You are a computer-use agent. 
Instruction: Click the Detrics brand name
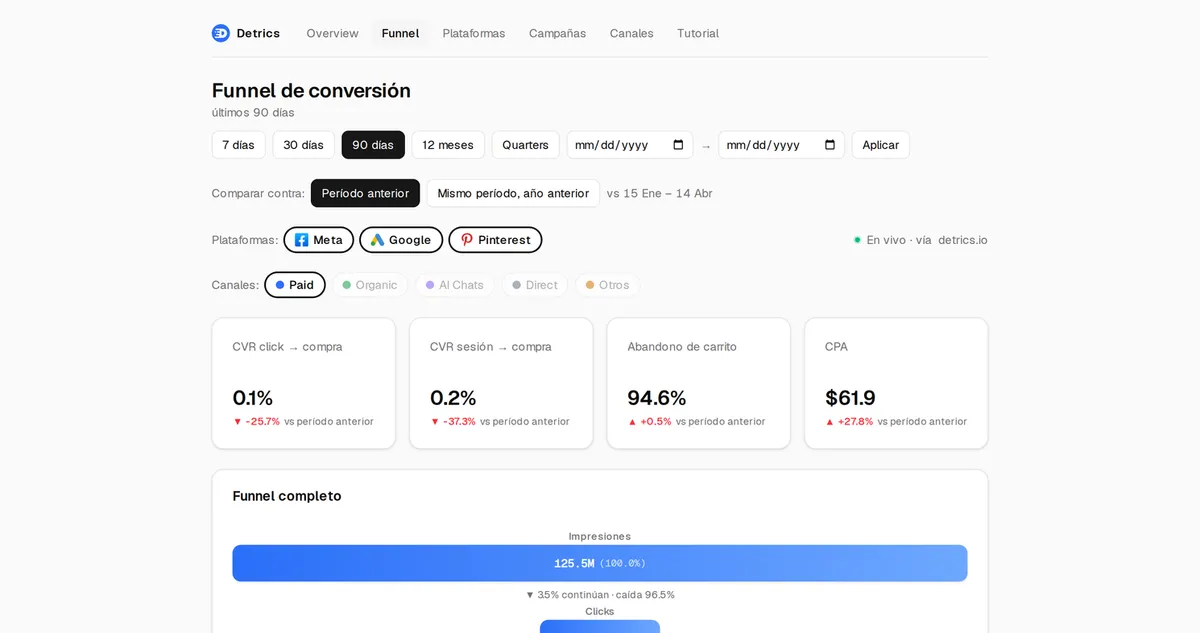[258, 33]
